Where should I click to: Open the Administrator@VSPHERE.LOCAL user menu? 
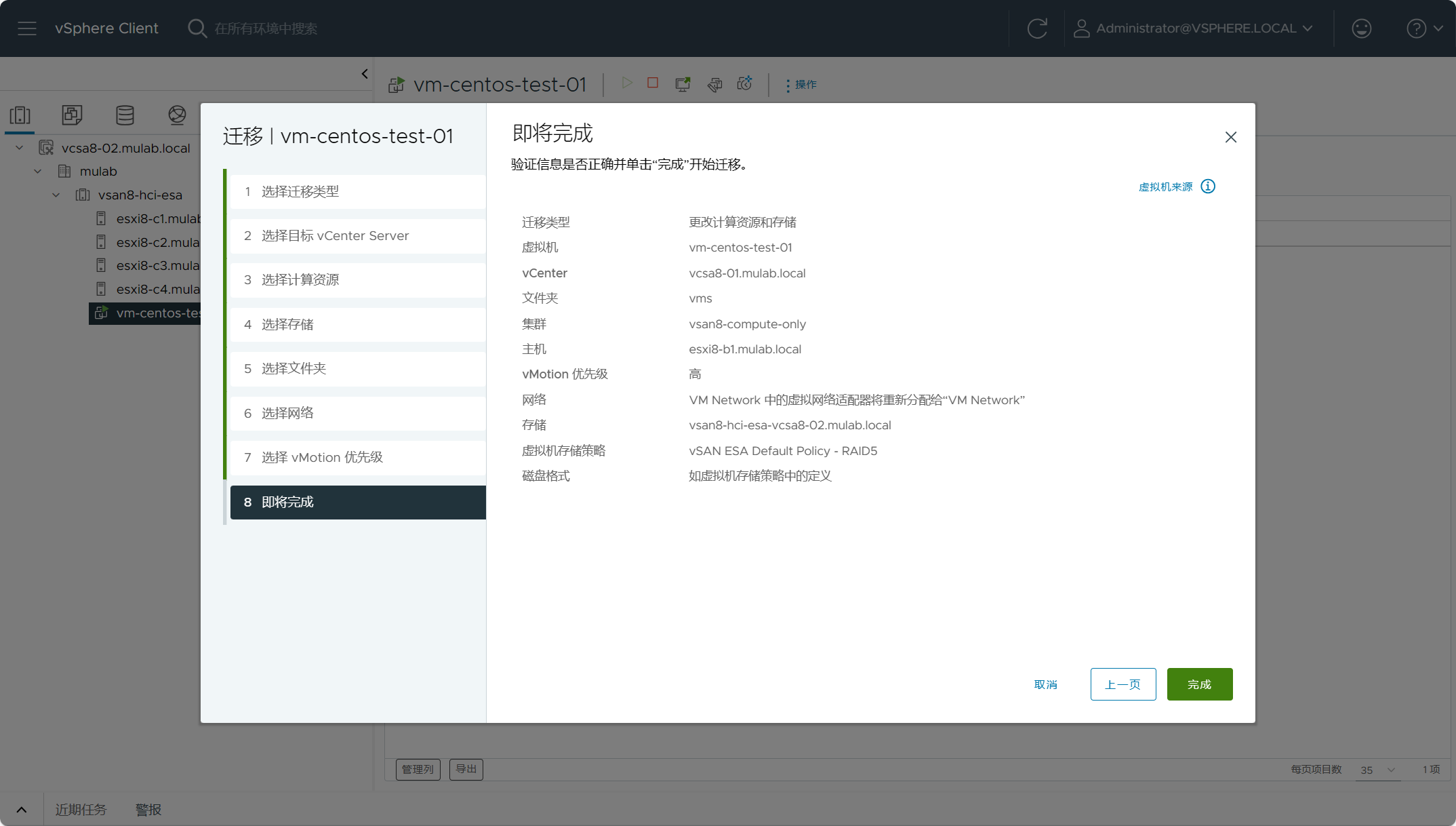1194,28
